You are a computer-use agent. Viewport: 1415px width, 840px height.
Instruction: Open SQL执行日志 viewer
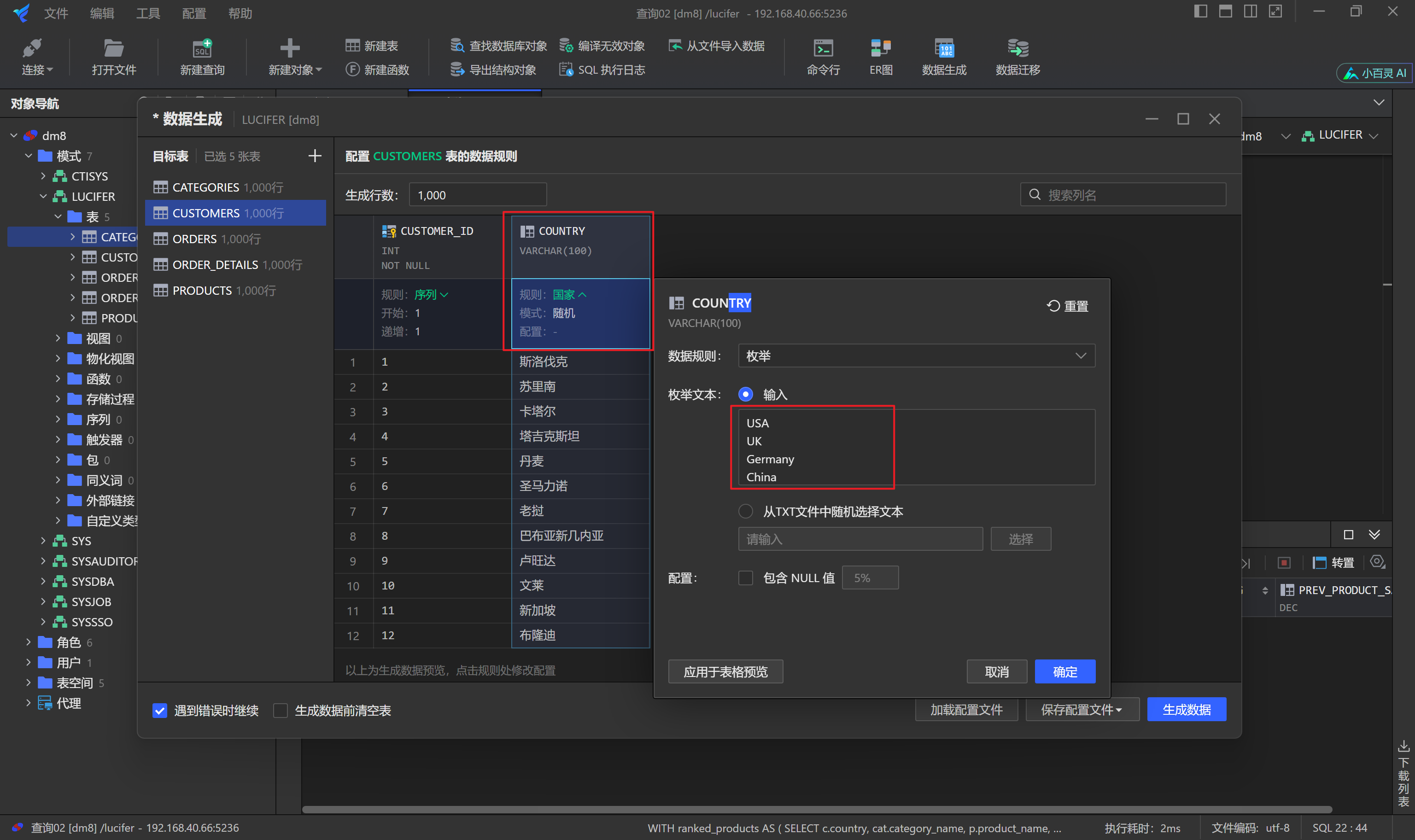coord(602,69)
